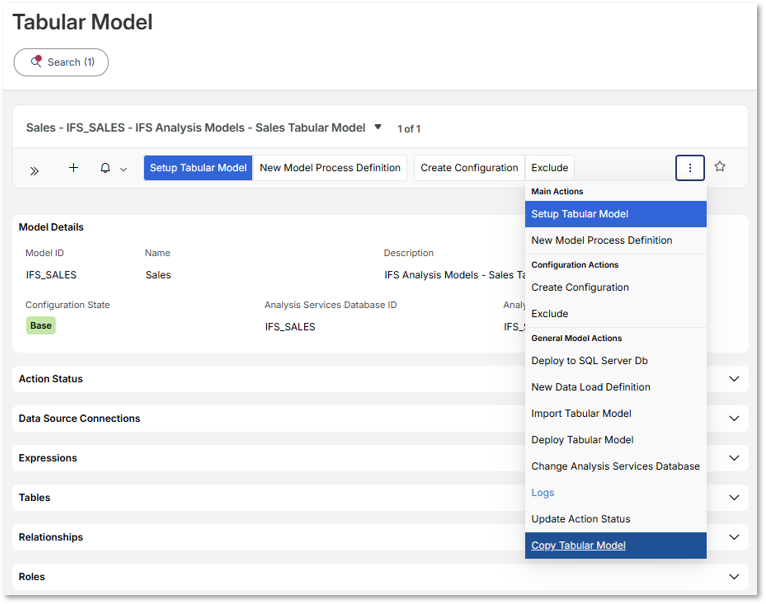766x604 pixels.
Task: Click the Expressions section header
Action: (x=48, y=458)
